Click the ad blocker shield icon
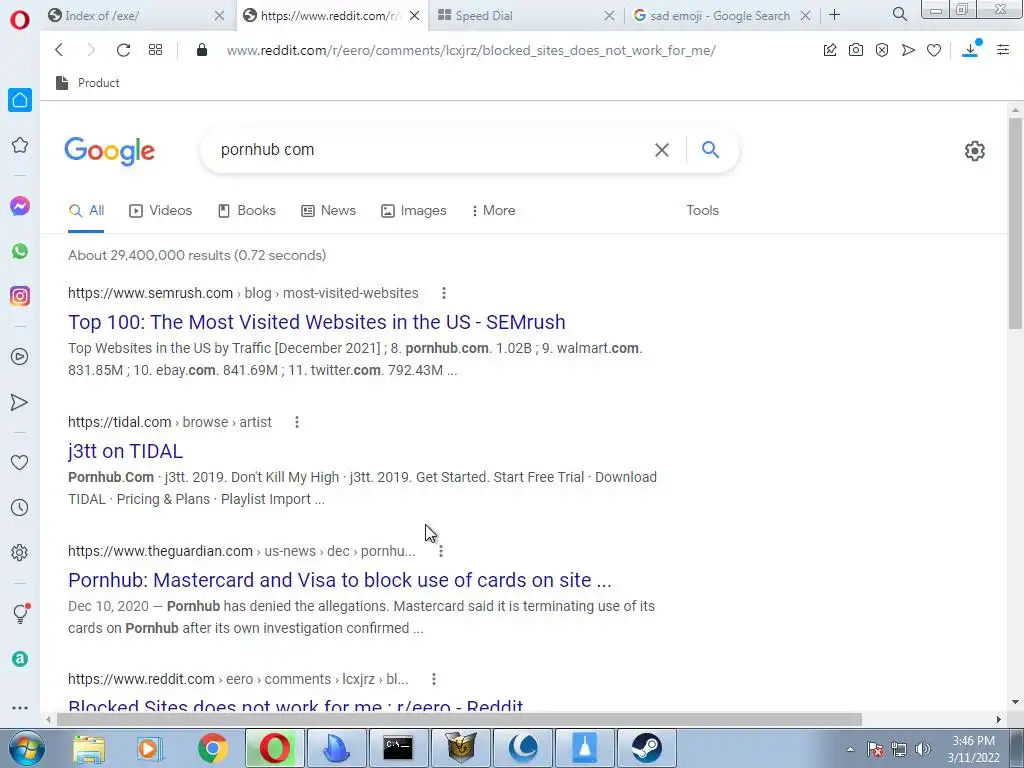 pos(882,50)
